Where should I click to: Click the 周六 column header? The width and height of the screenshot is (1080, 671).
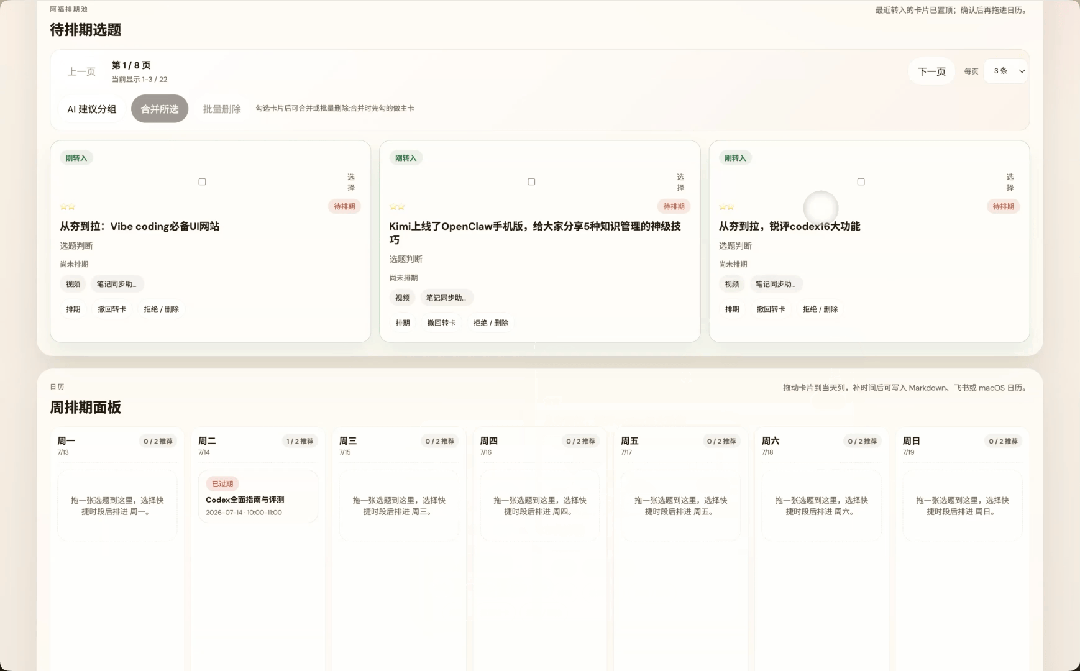pos(771,441)
